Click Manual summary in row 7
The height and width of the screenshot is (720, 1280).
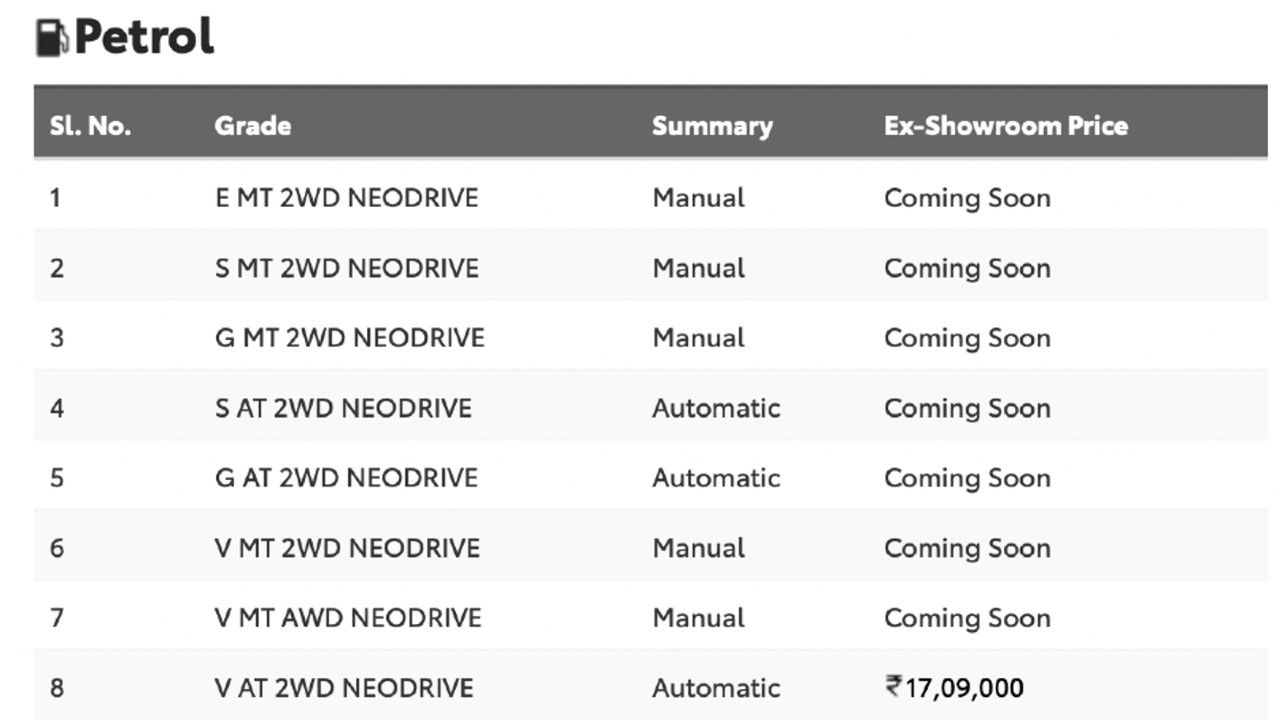pyautogui.click(x=699, y=618)
